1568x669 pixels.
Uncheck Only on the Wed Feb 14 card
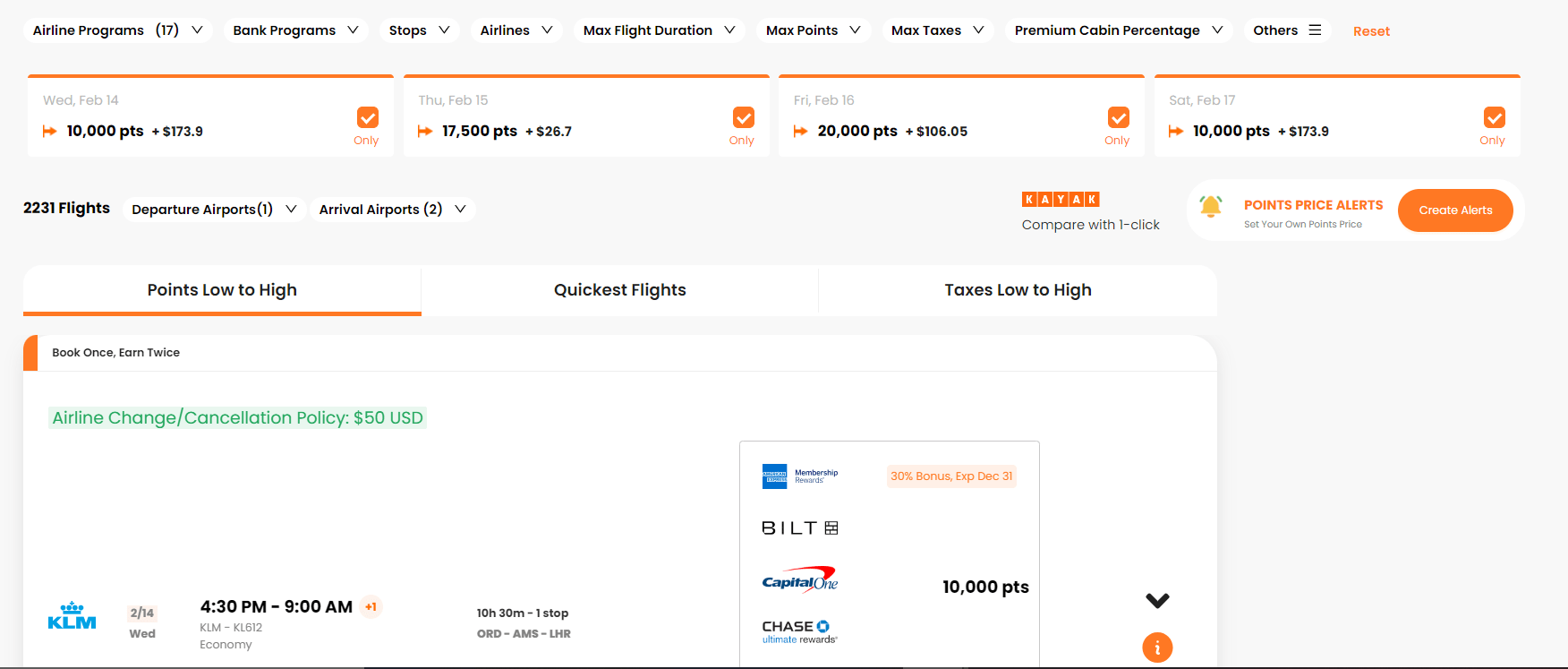pyautogui.click(x=368, y=117)
